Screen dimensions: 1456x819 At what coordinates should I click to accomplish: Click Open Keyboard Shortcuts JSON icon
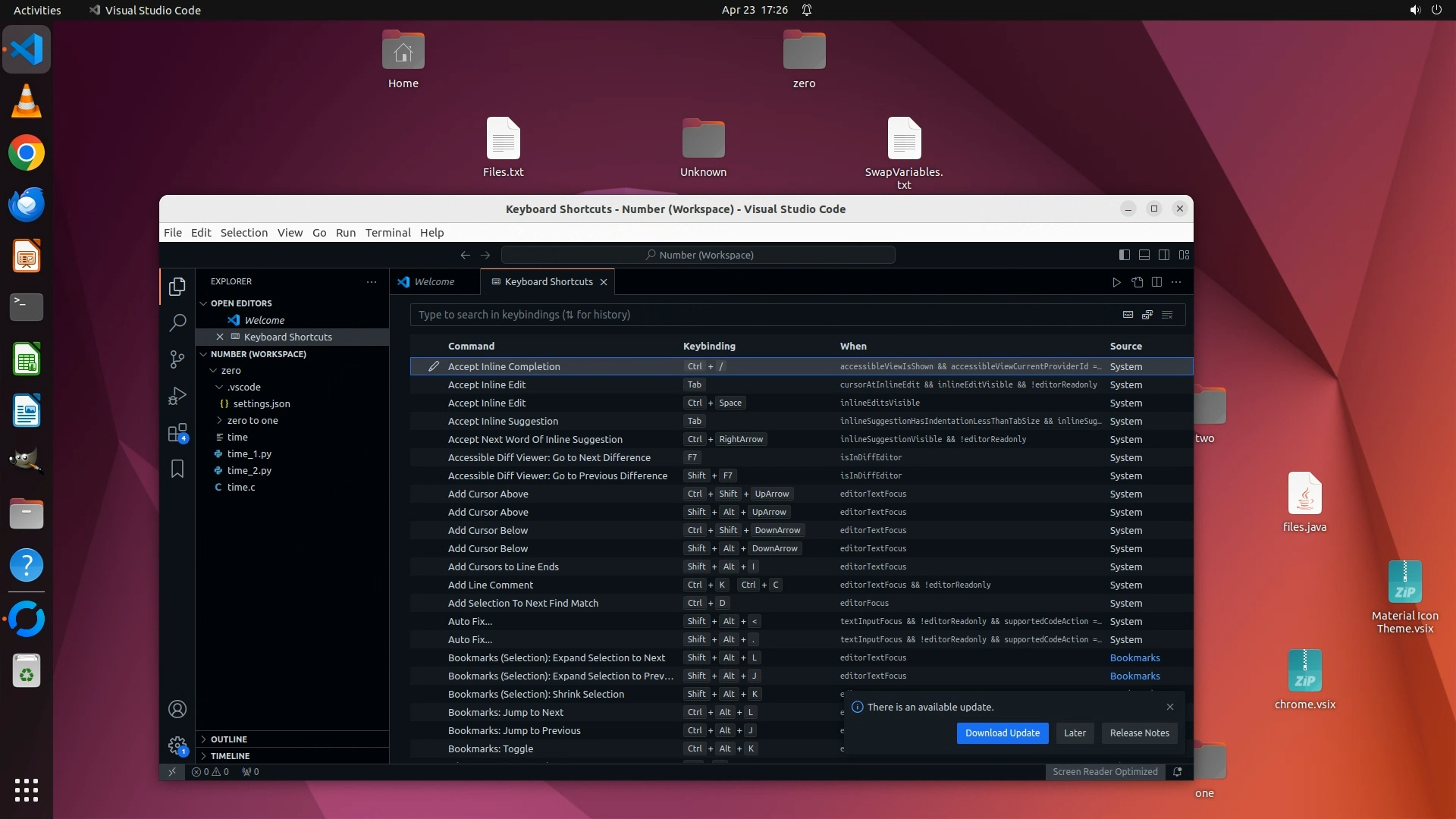tap(1137, 282)
